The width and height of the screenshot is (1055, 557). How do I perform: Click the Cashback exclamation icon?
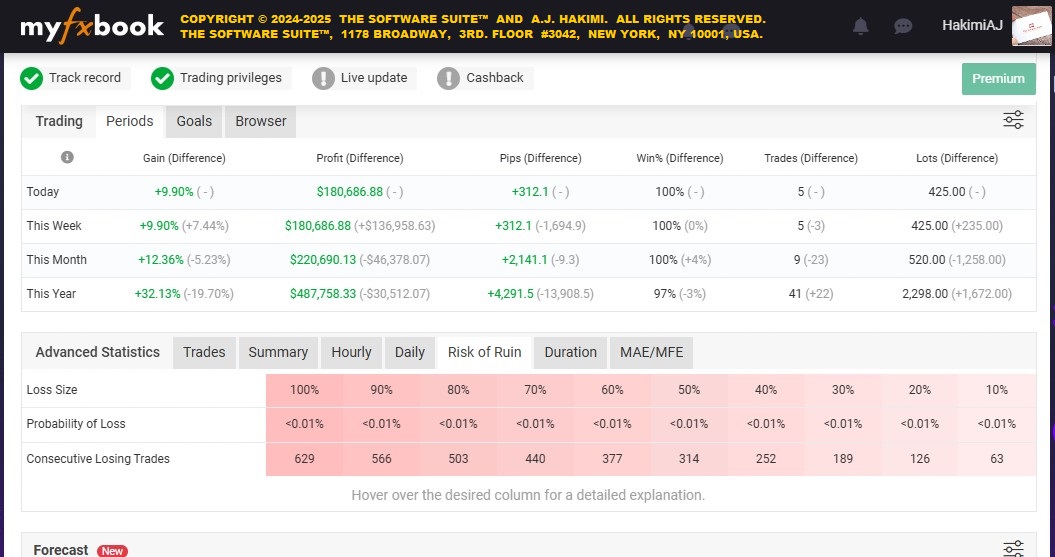click(x=448, y=79)
